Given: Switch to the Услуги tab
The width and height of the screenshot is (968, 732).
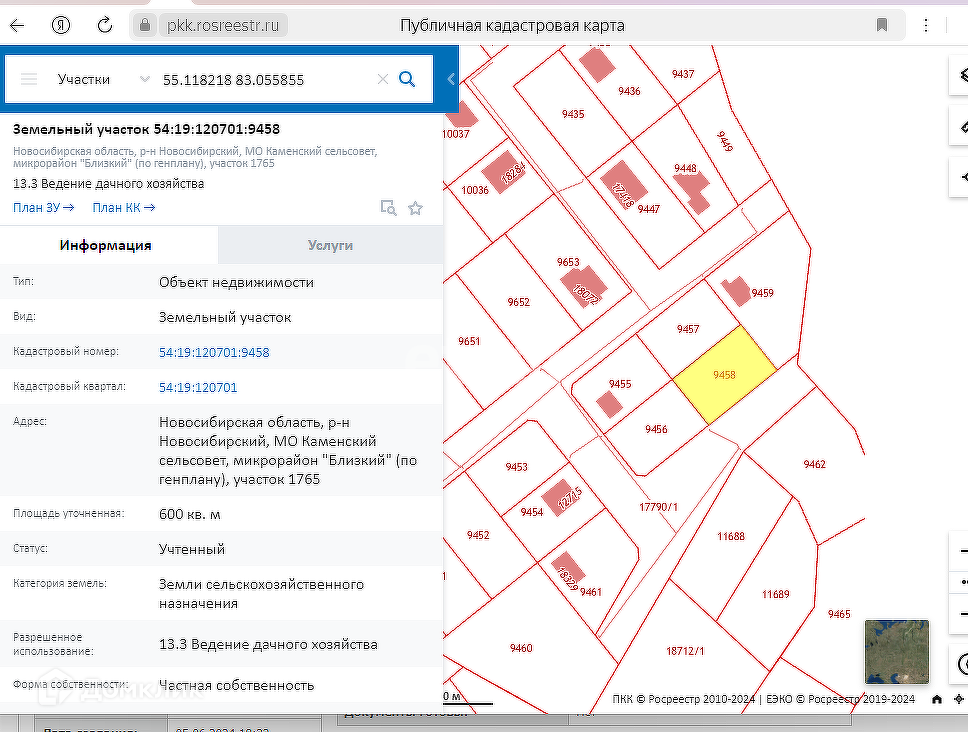Looking at the screenshot, I should click(330, 245).
